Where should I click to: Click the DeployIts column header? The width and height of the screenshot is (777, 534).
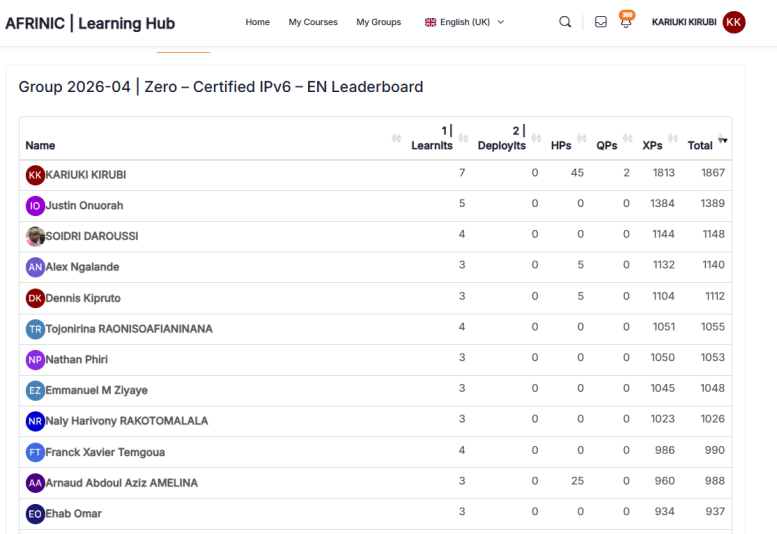pos(501,138)
